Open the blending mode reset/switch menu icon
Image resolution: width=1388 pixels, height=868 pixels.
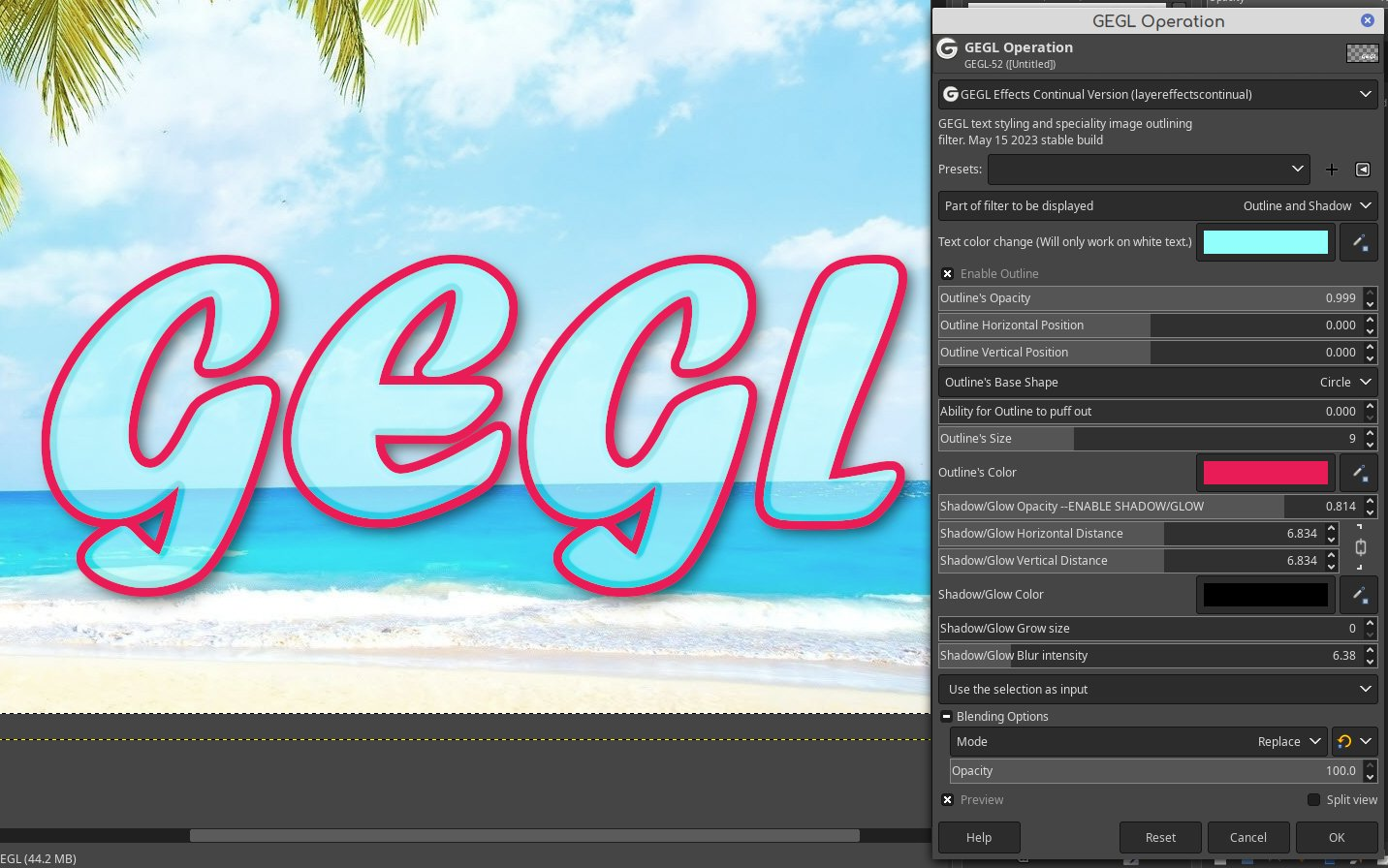pos(1354,742)
